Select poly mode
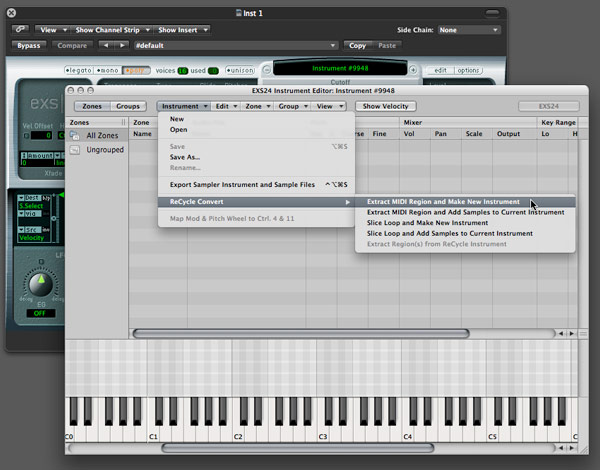This screenshot has height=470, width=600. pos(135,70)
